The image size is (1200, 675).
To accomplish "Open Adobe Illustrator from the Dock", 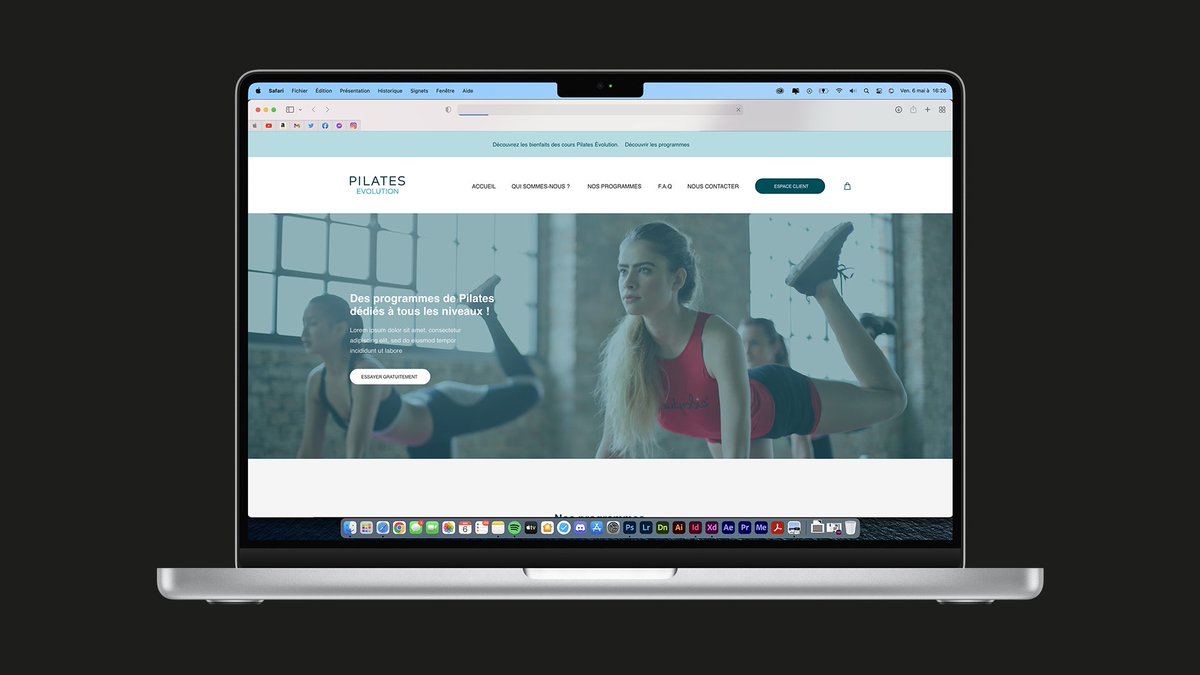I will (x=679, y=527).
